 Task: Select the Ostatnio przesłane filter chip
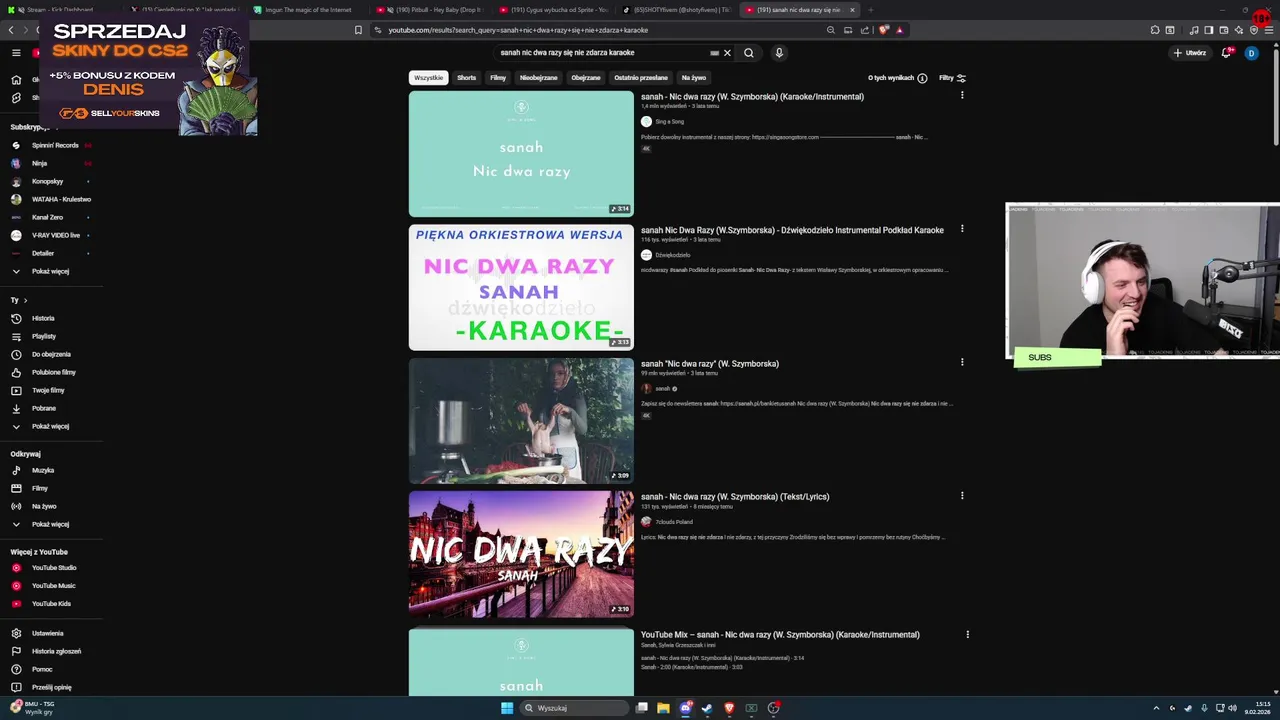coord(641,78)
